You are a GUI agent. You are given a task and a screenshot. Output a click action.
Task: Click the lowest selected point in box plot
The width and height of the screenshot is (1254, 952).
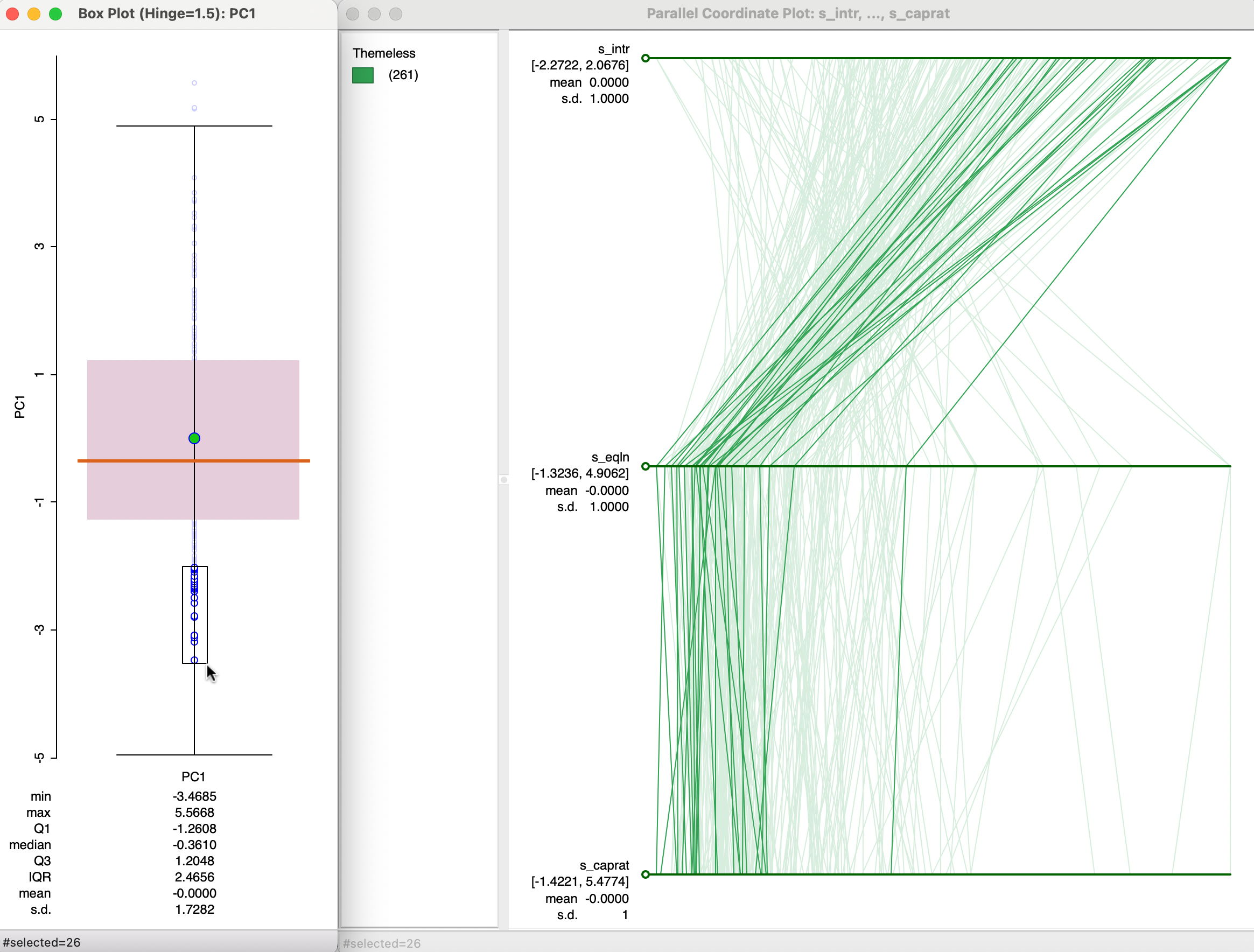coord(194,660)
